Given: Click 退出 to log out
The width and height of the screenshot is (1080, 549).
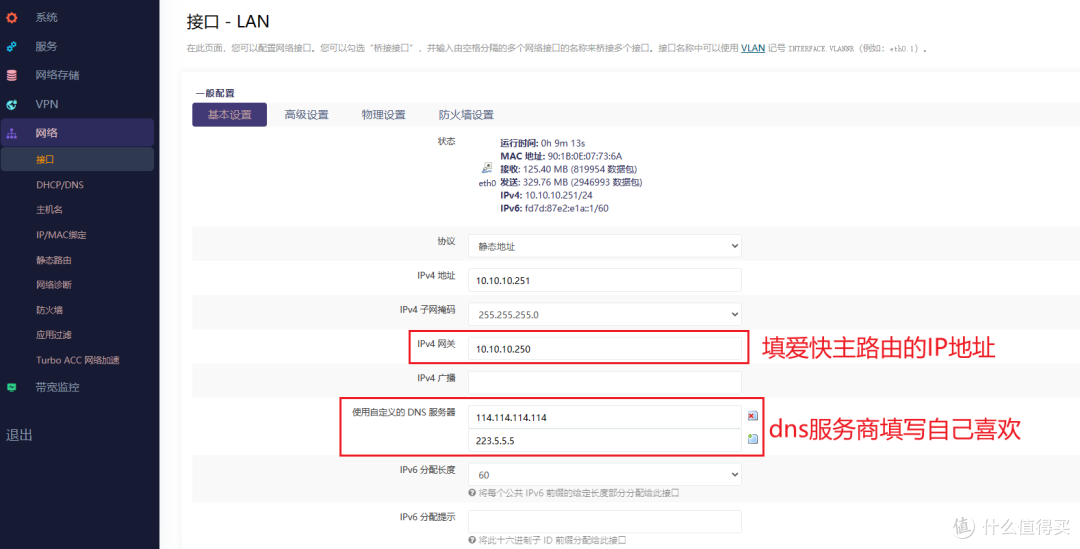Looking at the screenshot, I should [20, 435].
